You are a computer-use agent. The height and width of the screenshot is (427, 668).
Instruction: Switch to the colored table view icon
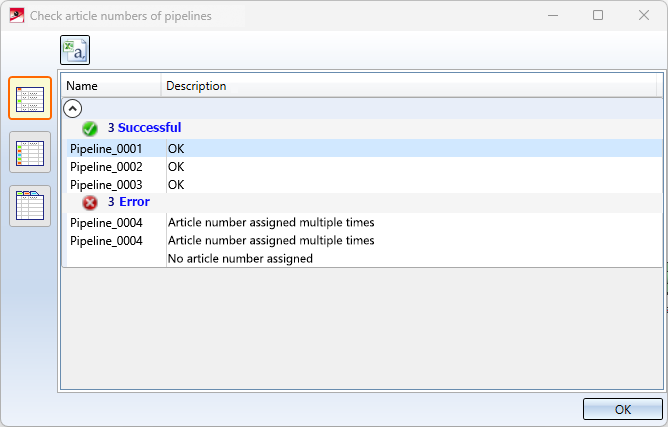click(x=30, y=152)
